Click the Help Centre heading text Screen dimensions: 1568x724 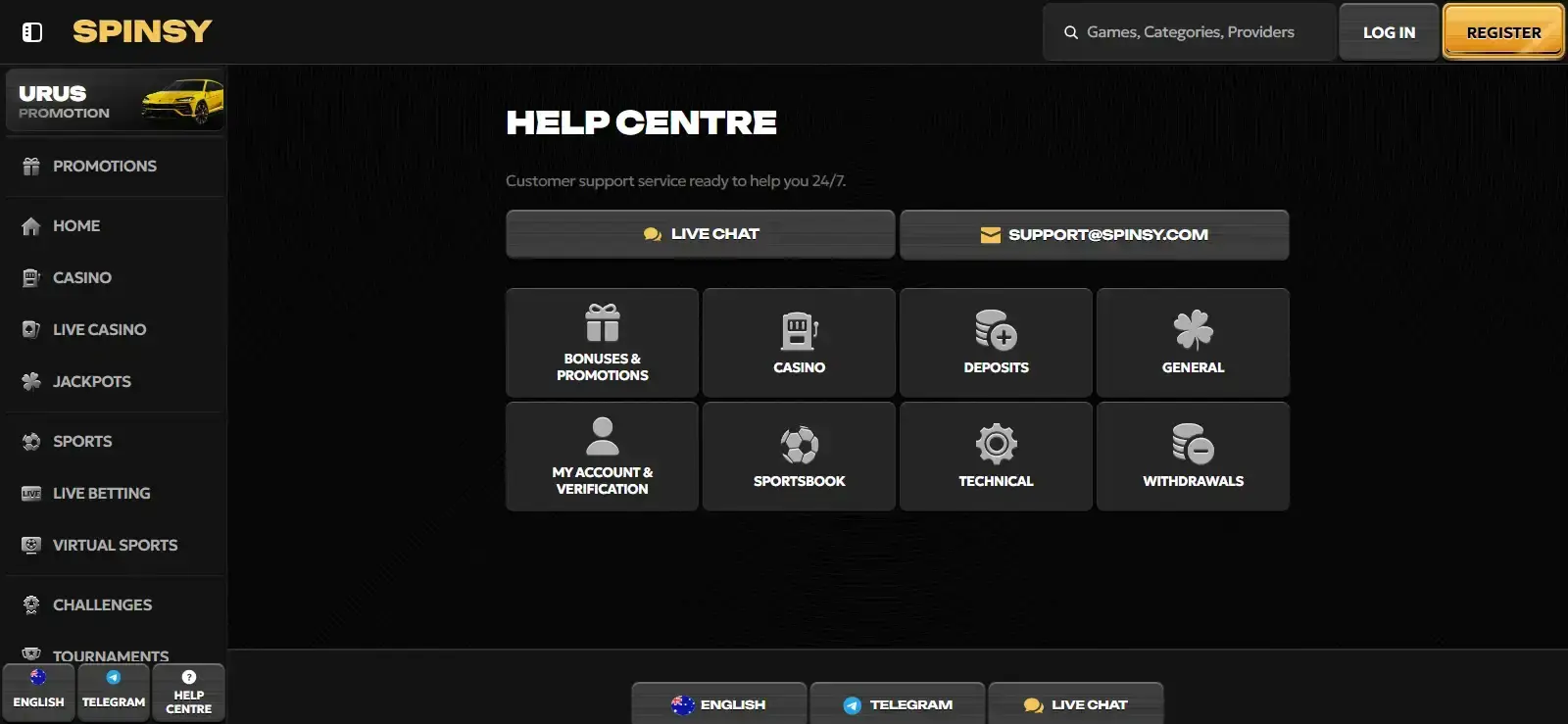click(x=642, y=122)
